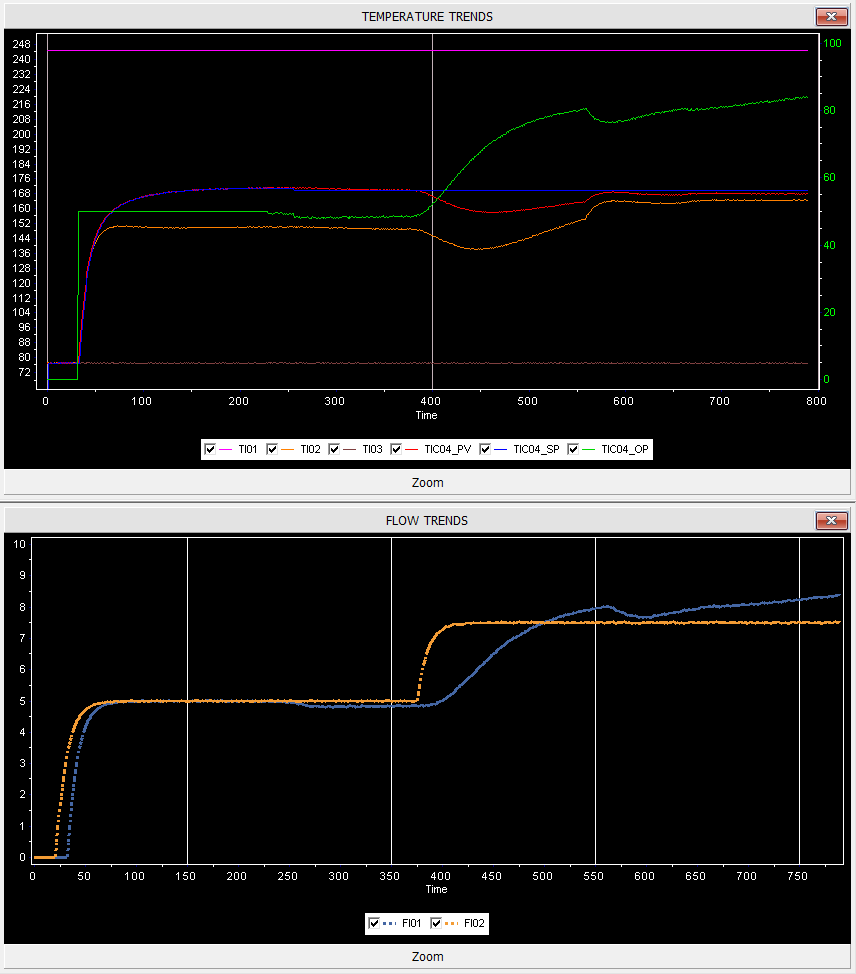The image size is (856, 974).
Task: Toggle the TI02 trend checkbox
Action: click(x=272, y=450)
